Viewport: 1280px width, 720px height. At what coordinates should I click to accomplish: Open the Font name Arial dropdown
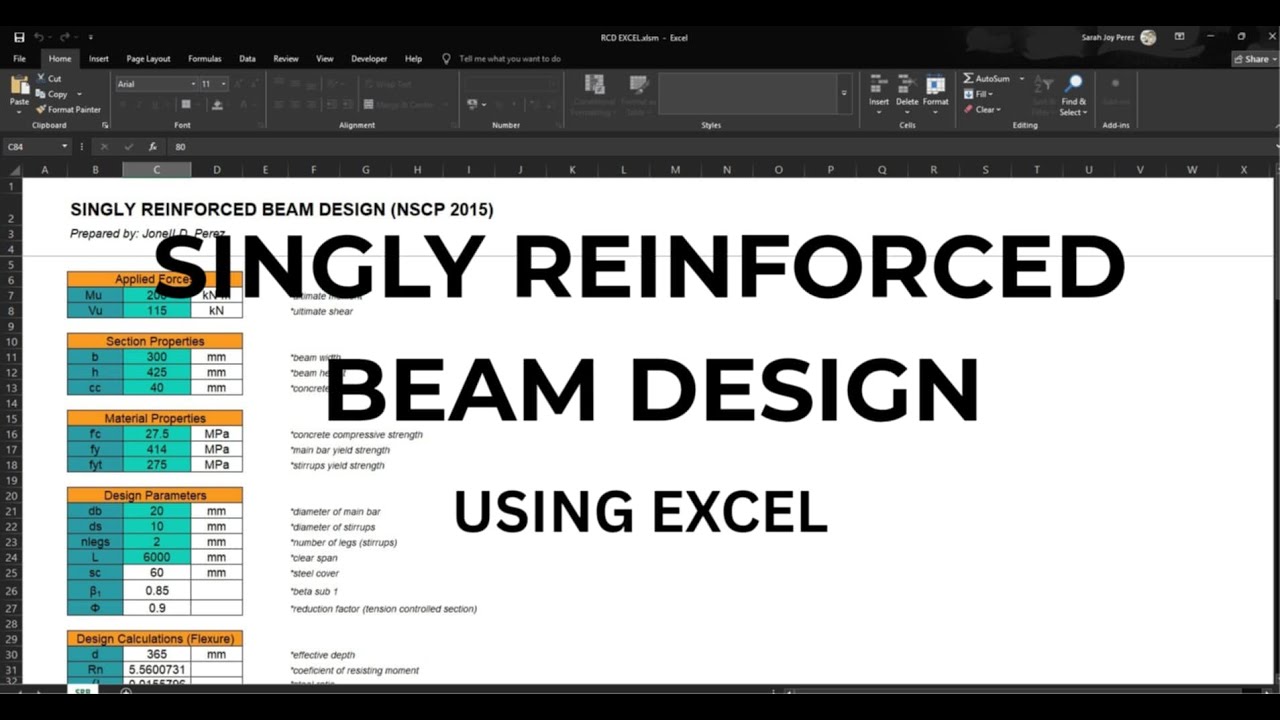193,84
